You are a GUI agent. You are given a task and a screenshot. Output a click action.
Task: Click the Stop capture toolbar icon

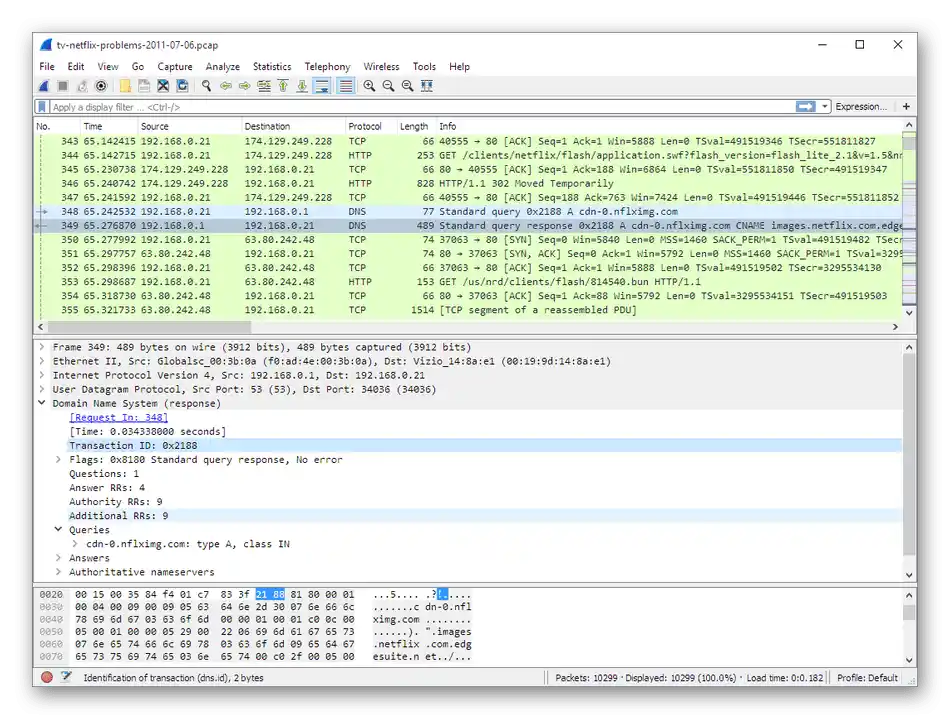(x=62, y=86)
